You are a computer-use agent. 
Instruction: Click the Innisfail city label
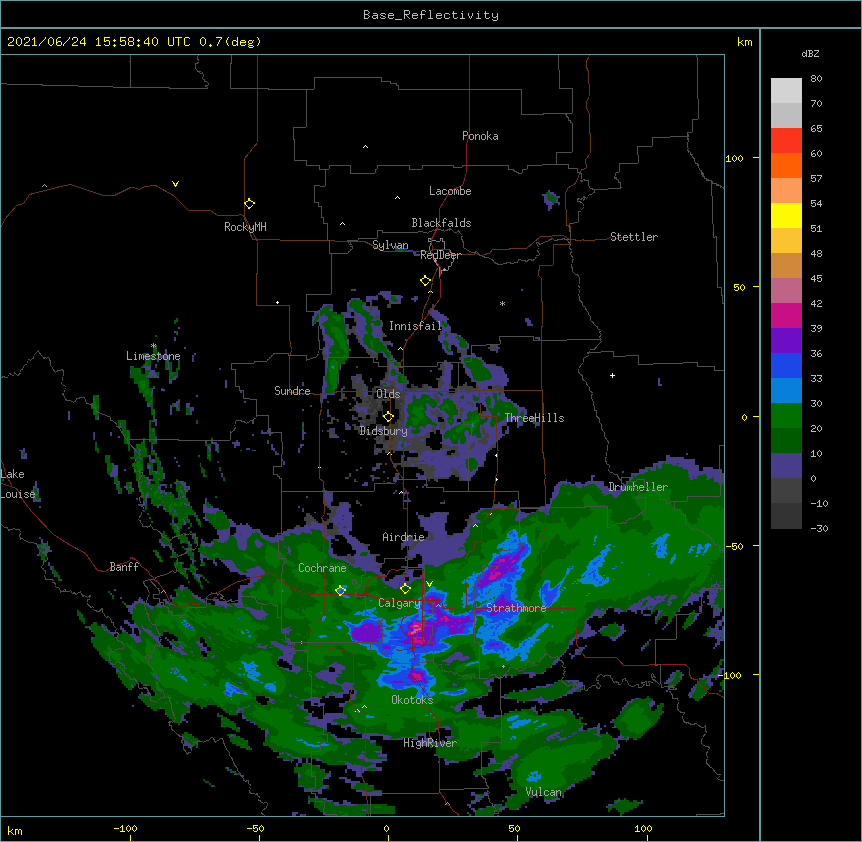415,326
